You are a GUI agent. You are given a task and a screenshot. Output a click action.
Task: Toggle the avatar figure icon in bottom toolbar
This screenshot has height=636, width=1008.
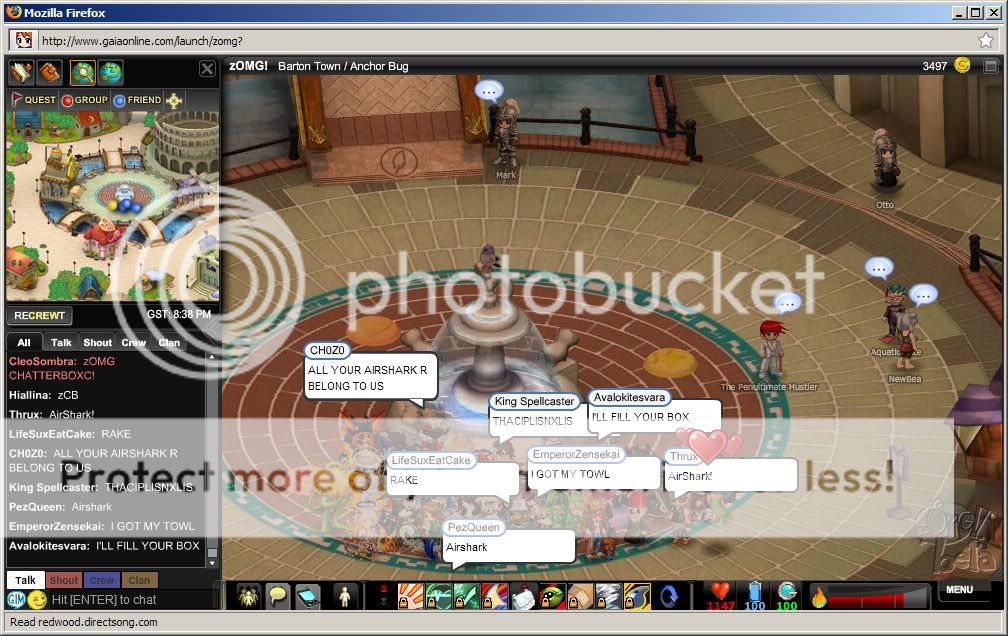coord(342,593)
